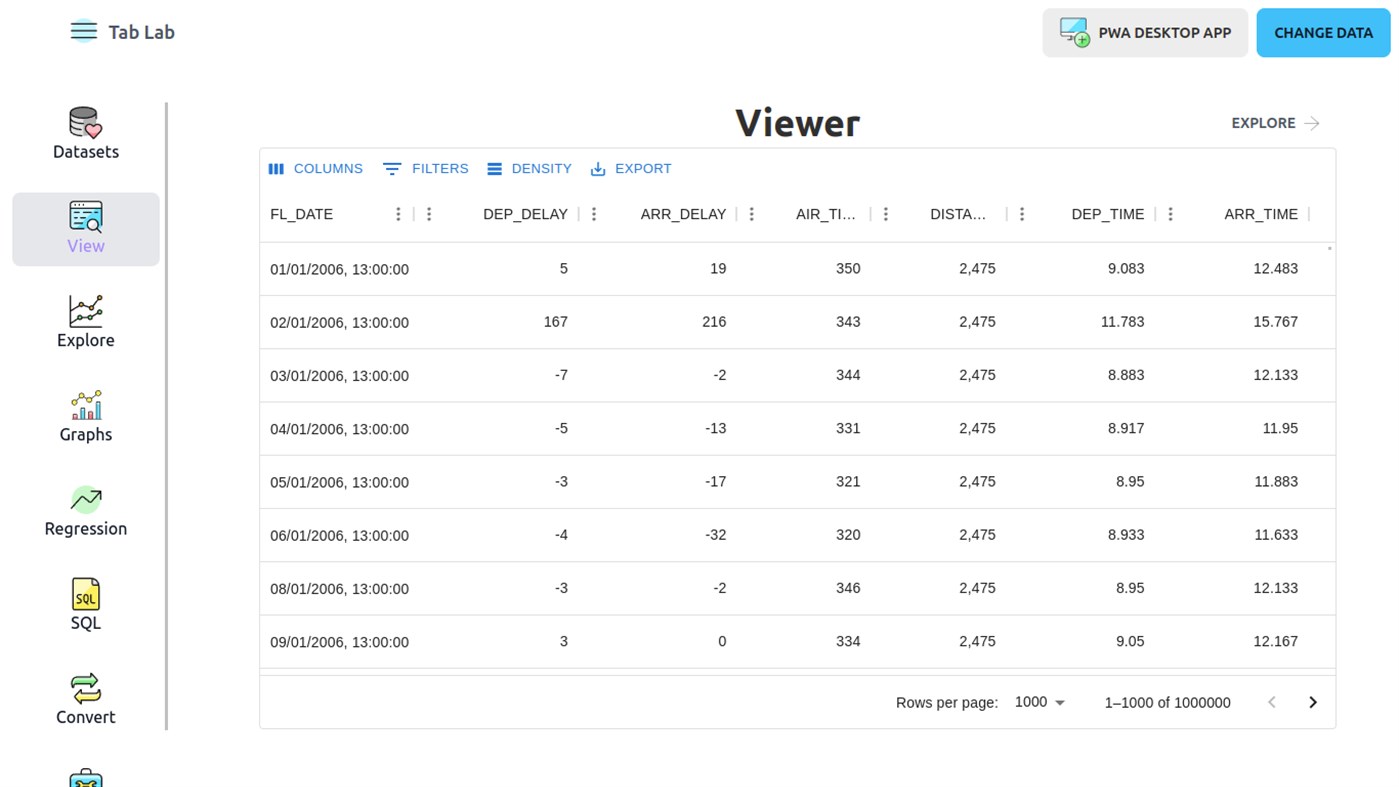Click the DEP_TIME value 9.083

pos(1126,269)
